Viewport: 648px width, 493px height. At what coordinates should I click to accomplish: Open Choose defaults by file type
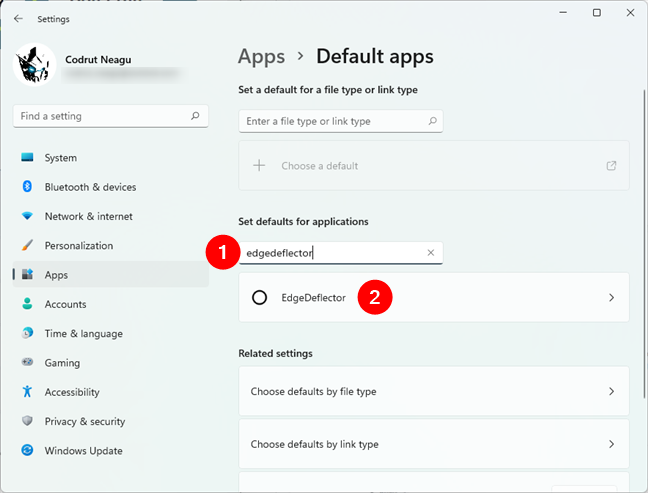click(434, 391)
